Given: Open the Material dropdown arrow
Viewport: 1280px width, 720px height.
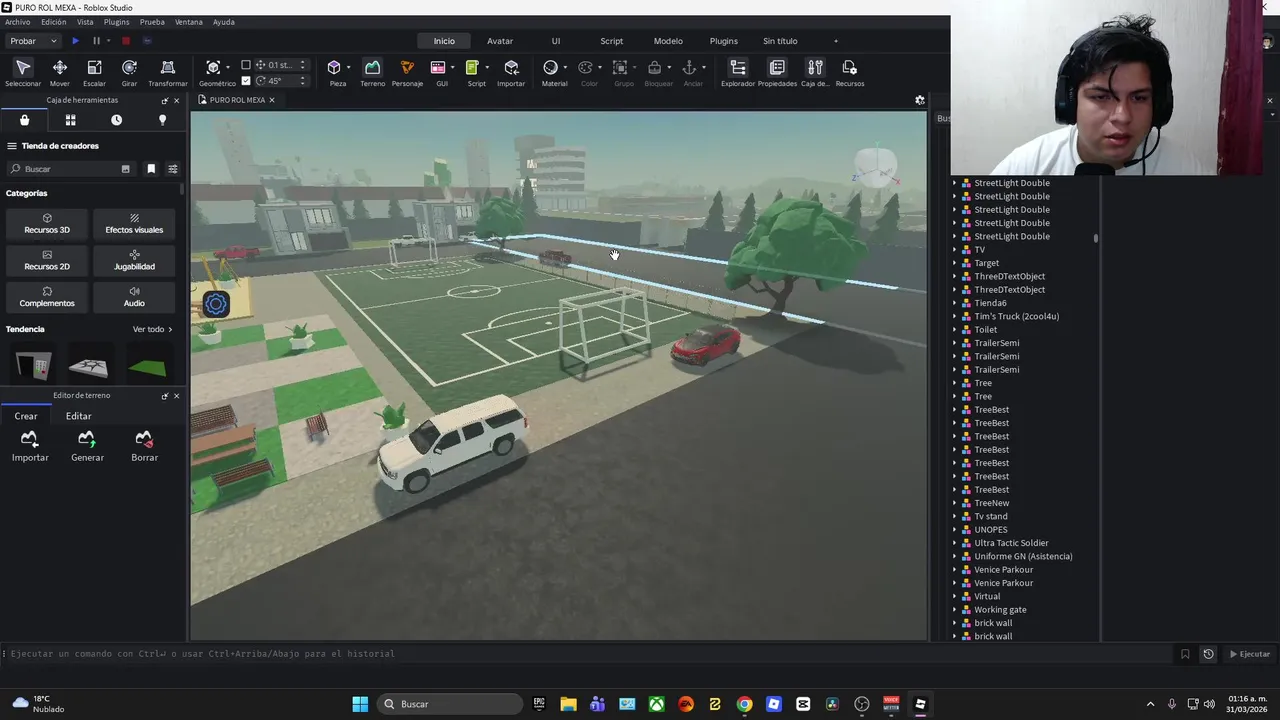Looking at the screenshot, I should (565, 68).
